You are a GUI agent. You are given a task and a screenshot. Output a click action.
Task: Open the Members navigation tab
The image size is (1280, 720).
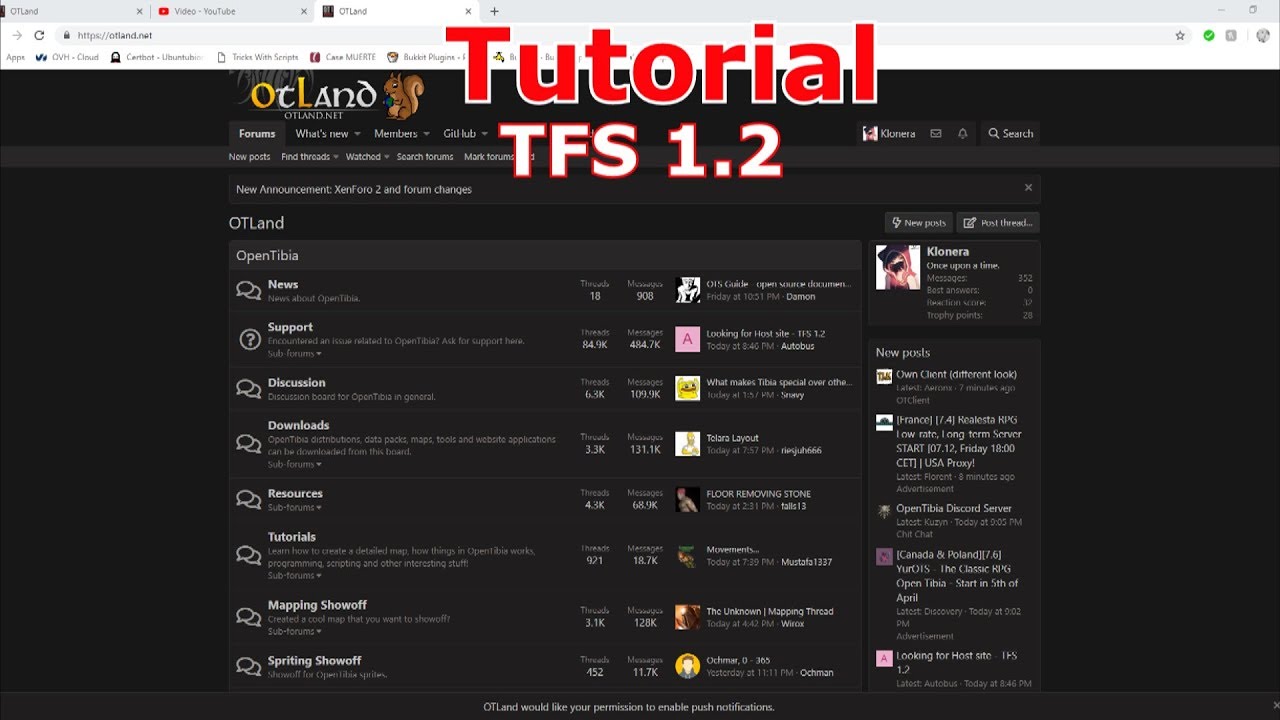[x=396, y=134]
